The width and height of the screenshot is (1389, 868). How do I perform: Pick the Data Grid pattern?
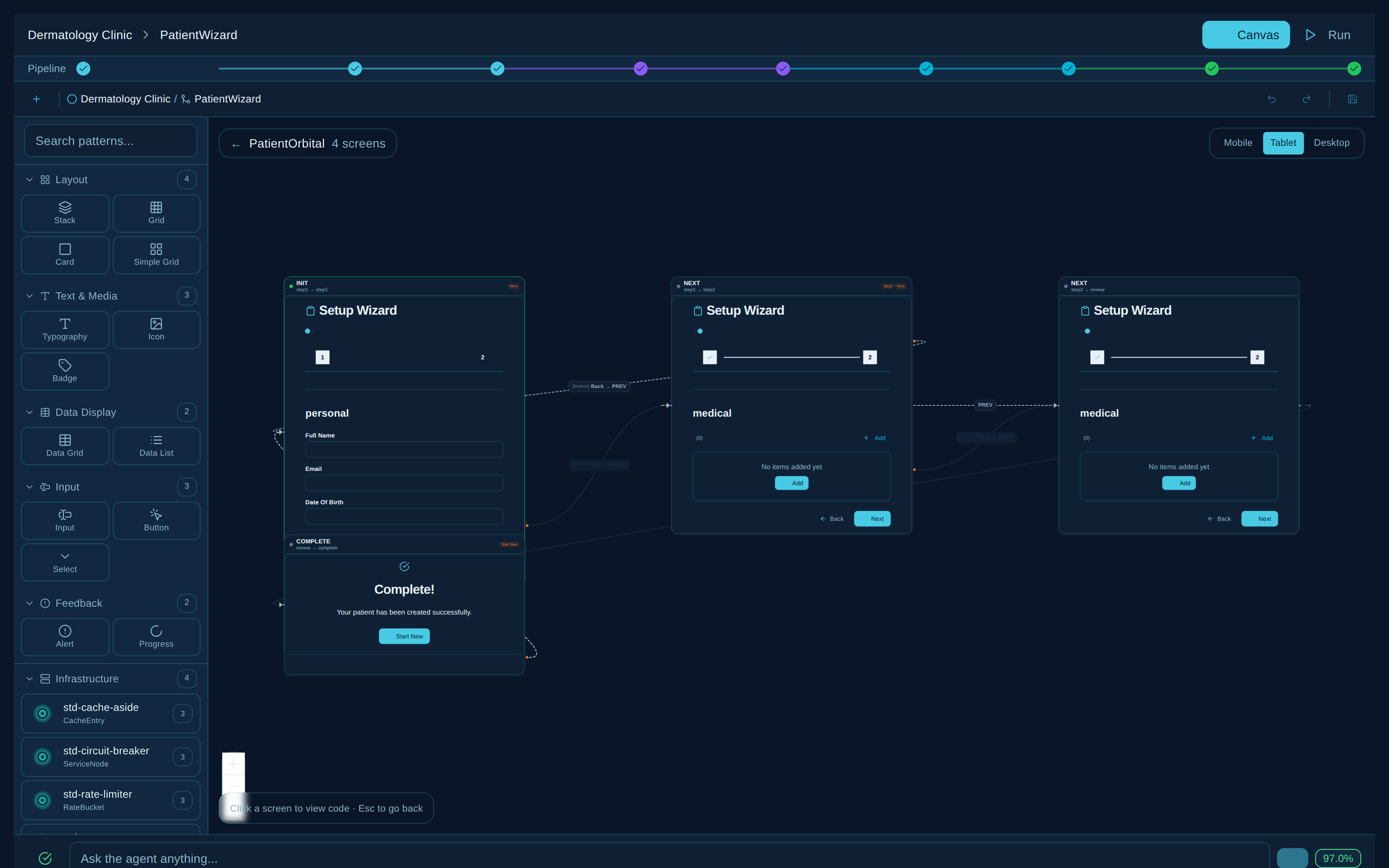[x=65, y=445]
